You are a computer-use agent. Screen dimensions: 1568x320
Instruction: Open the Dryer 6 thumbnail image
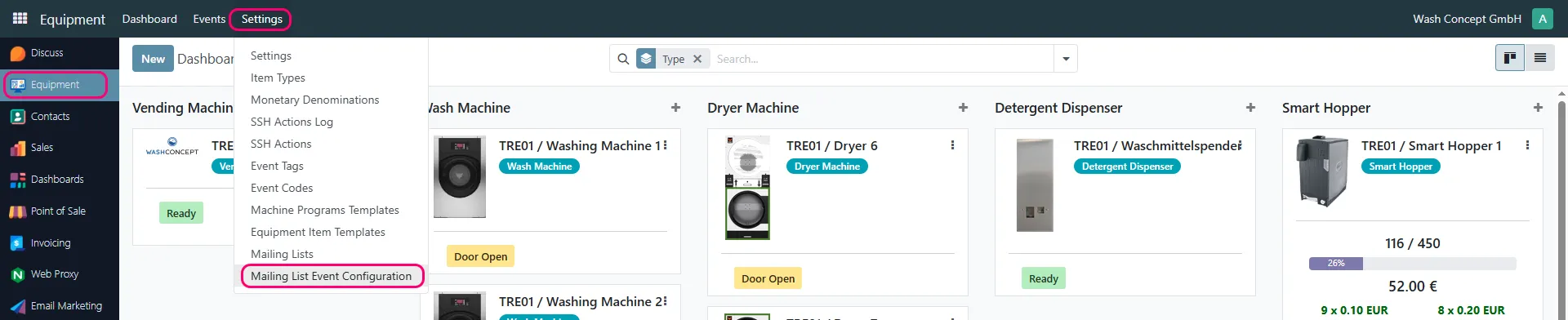point(748,188)
